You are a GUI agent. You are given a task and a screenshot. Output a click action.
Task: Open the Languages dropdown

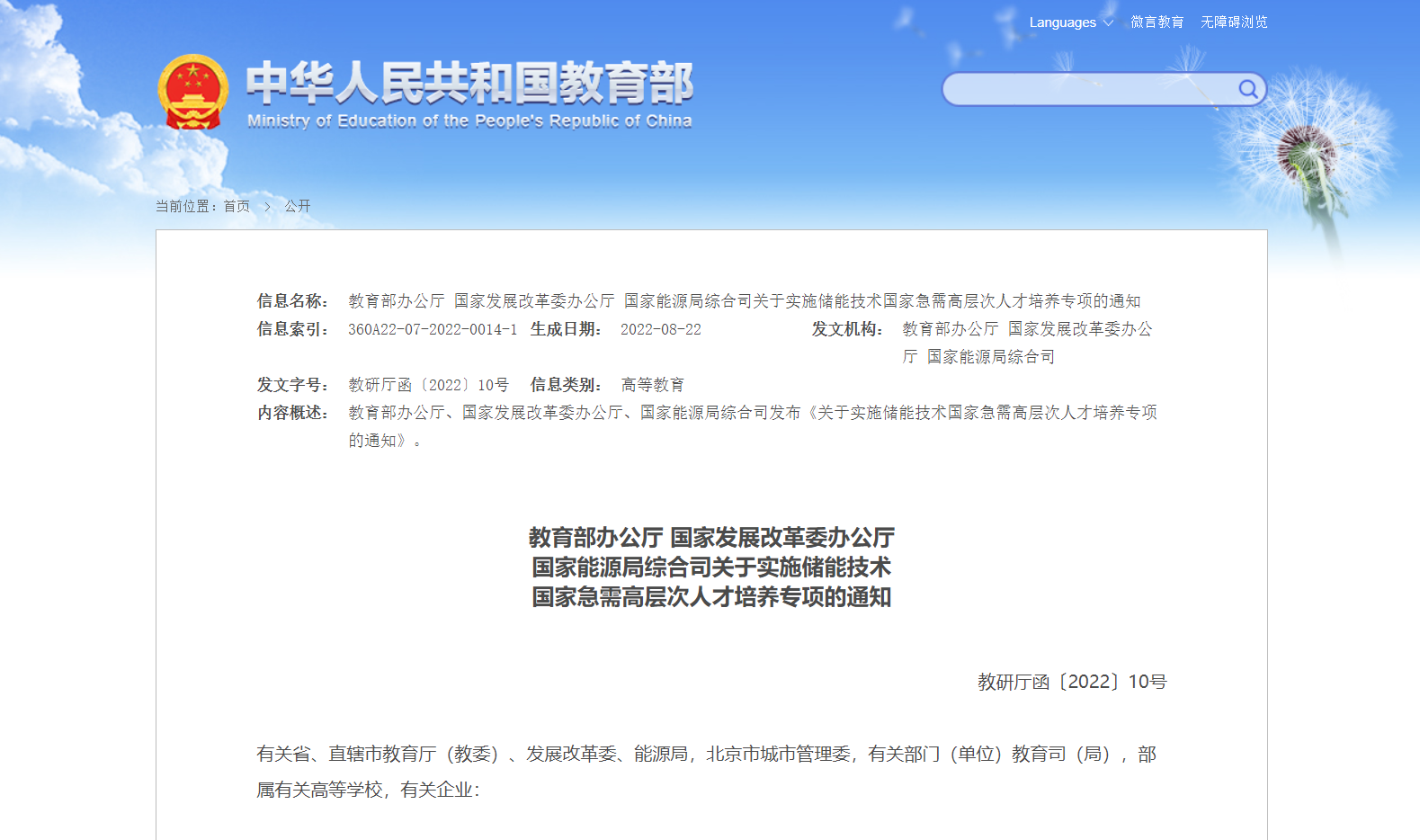click(1071, 22)
